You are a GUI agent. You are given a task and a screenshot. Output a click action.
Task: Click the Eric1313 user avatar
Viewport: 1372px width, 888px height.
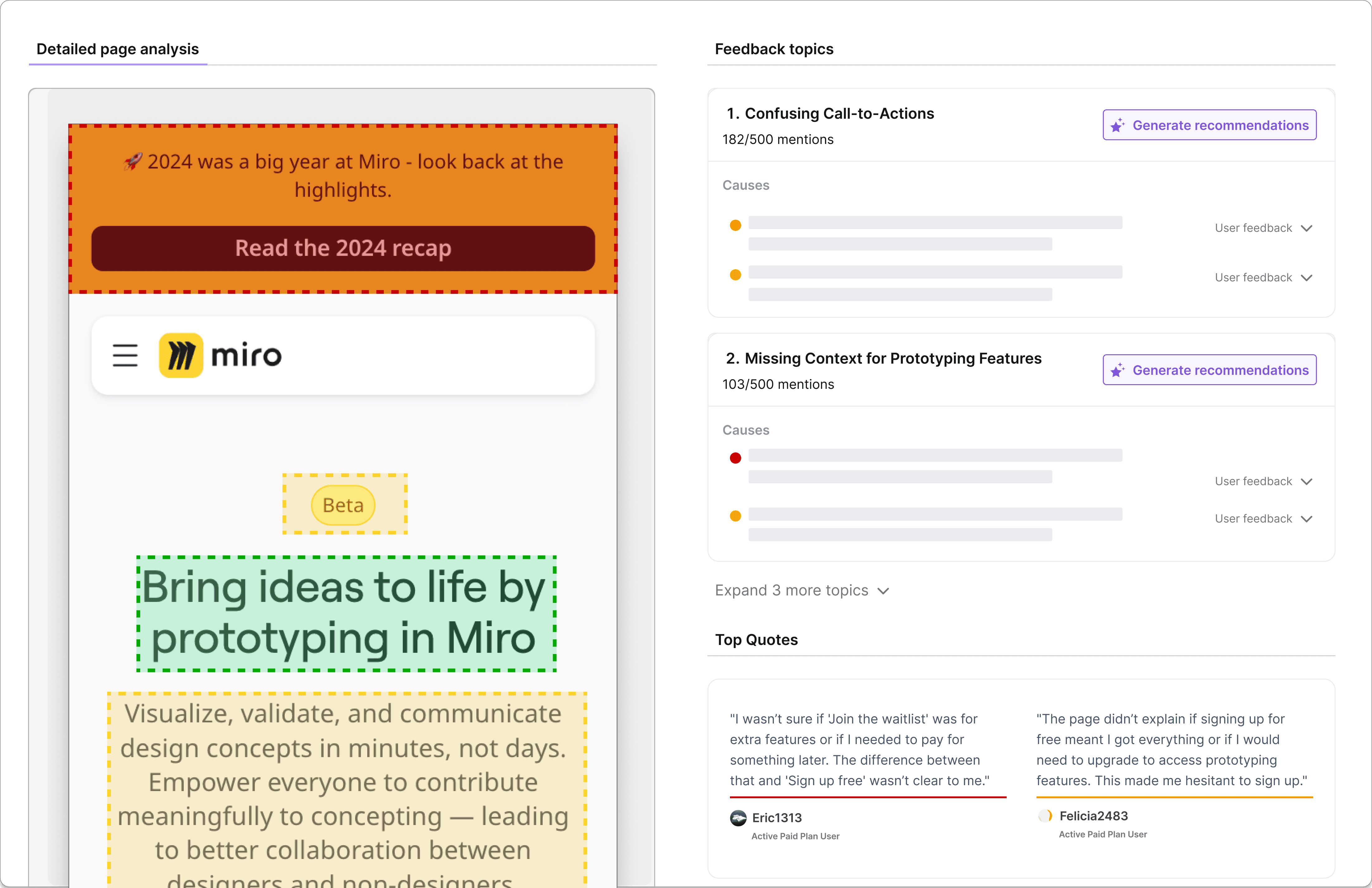point(738,818)
